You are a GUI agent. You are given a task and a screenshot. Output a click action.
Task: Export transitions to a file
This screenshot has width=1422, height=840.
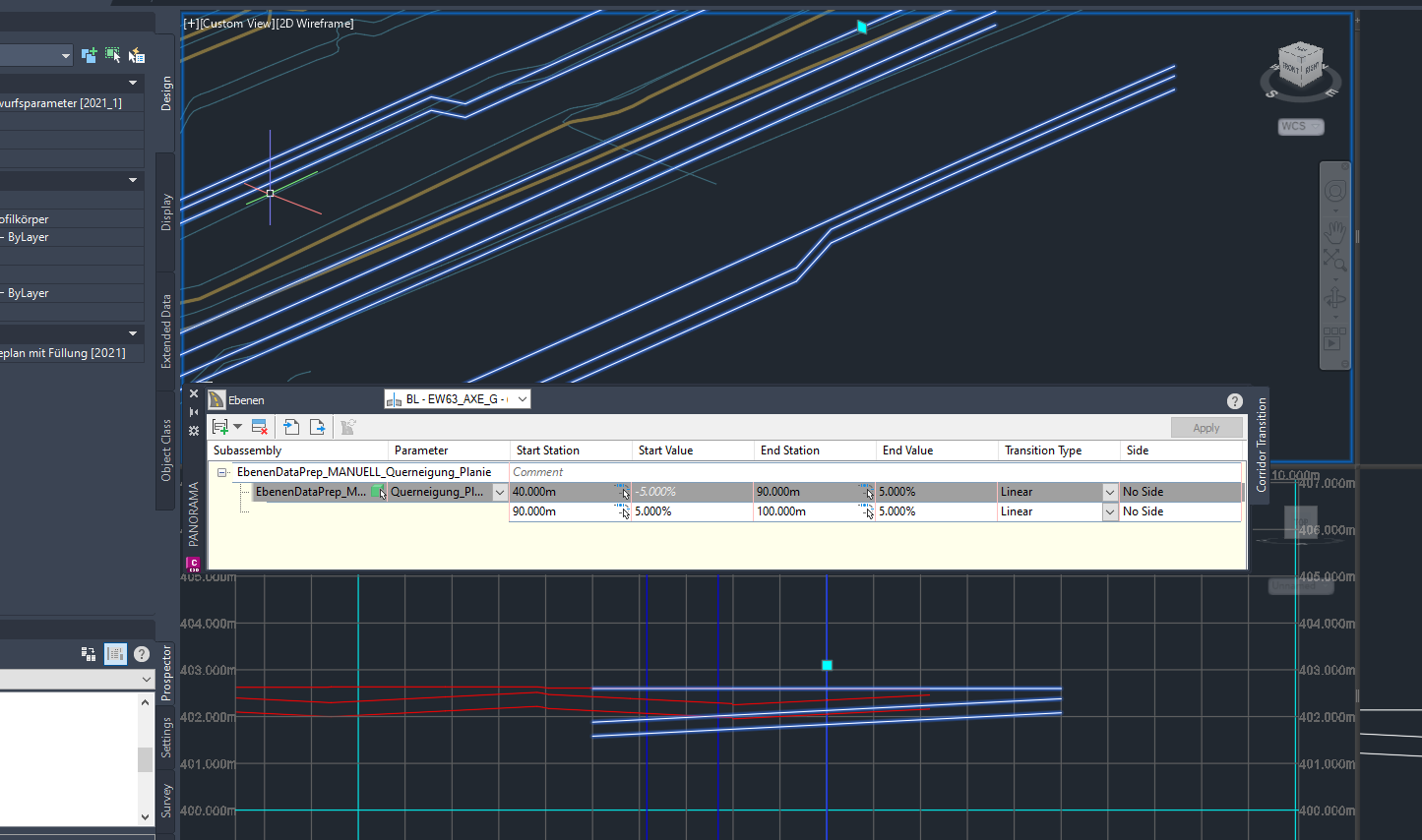pyautogui.click(x=318, y=426)
